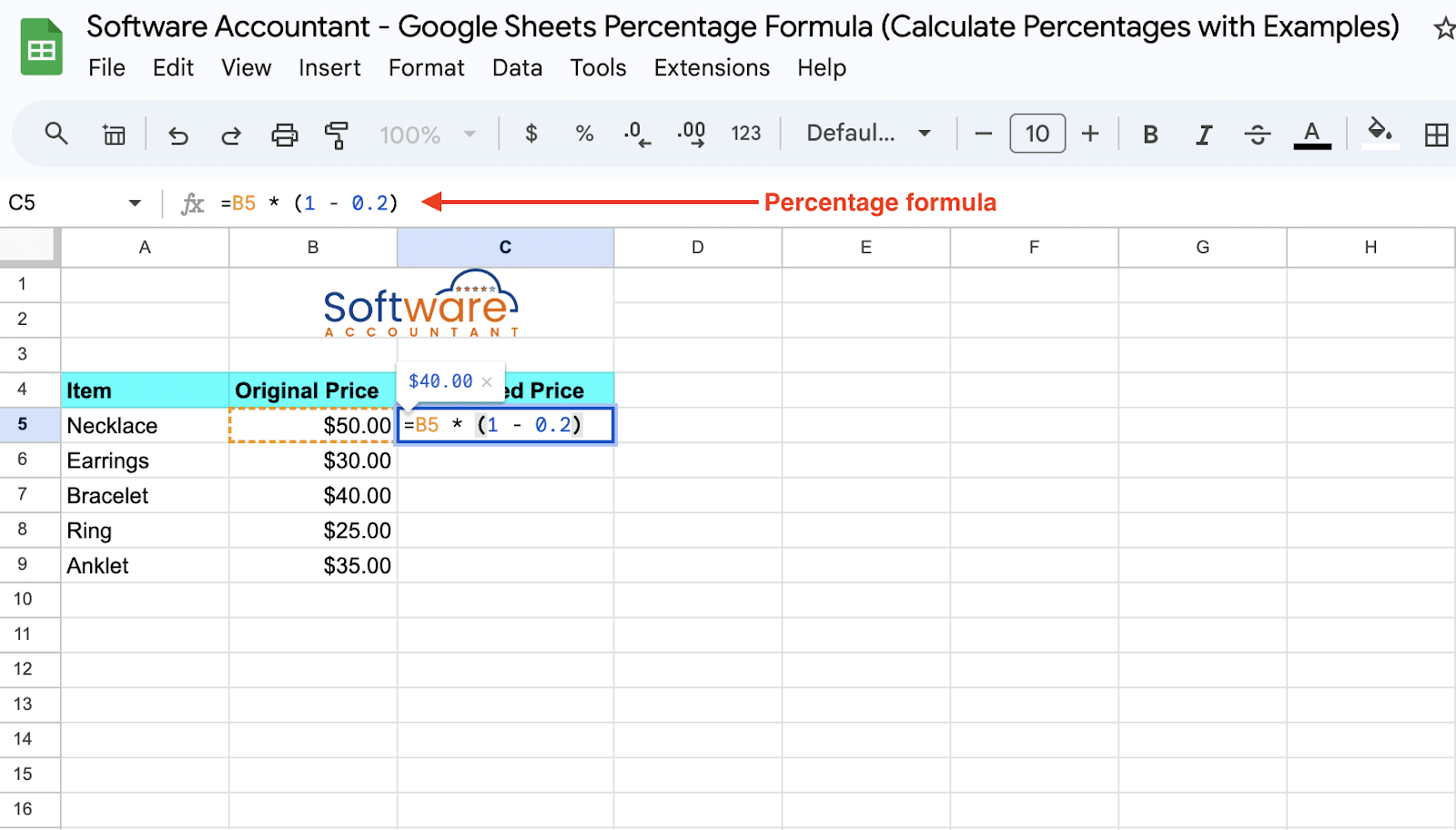Open the Data menu
This screenshot has height=830, width=1456.
pyautogui.click(x=518, y=68)
